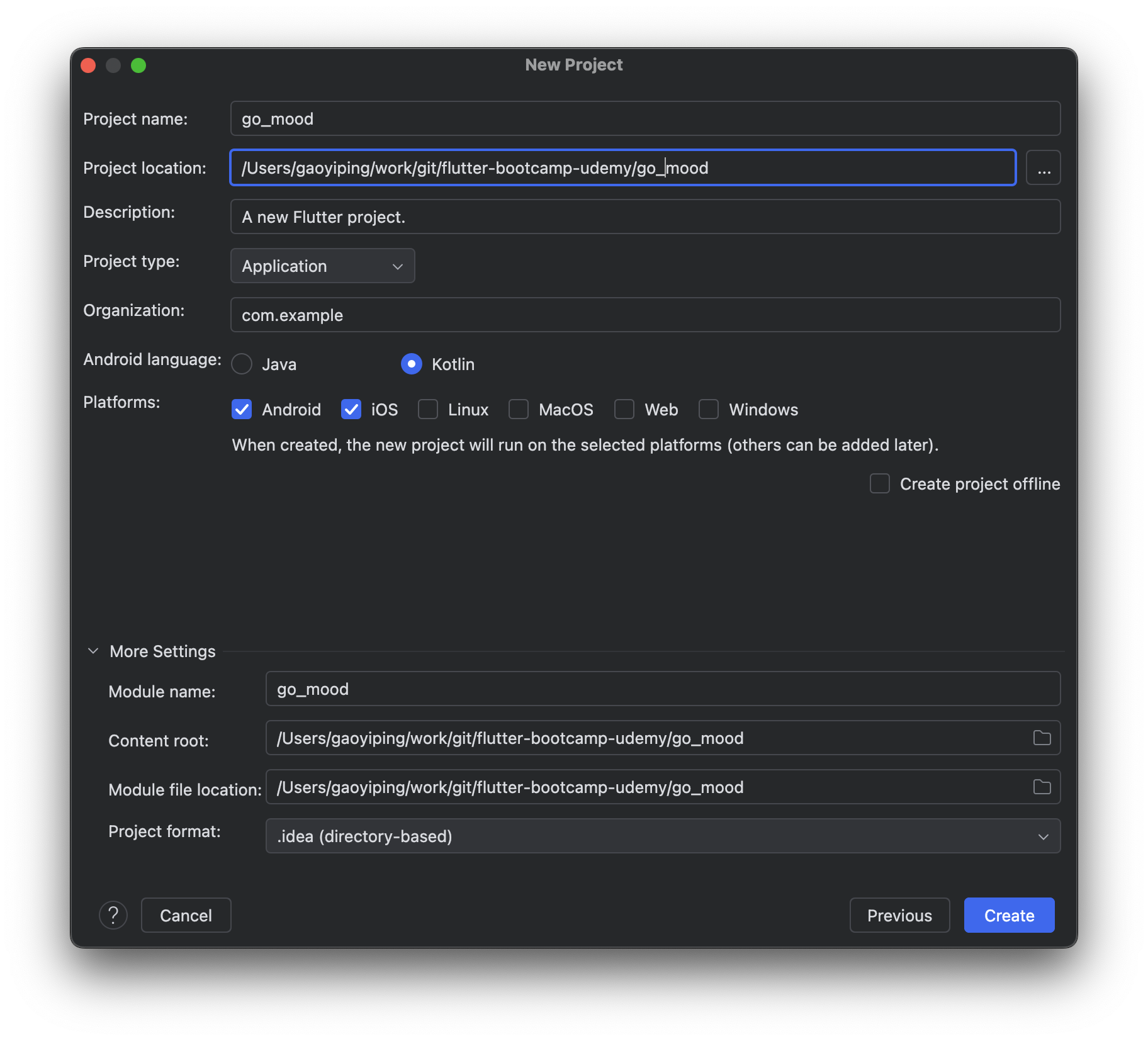This screenshot has height=1041, width=1148.
Task: Open the help question mark button
Action: click(113, 915)
